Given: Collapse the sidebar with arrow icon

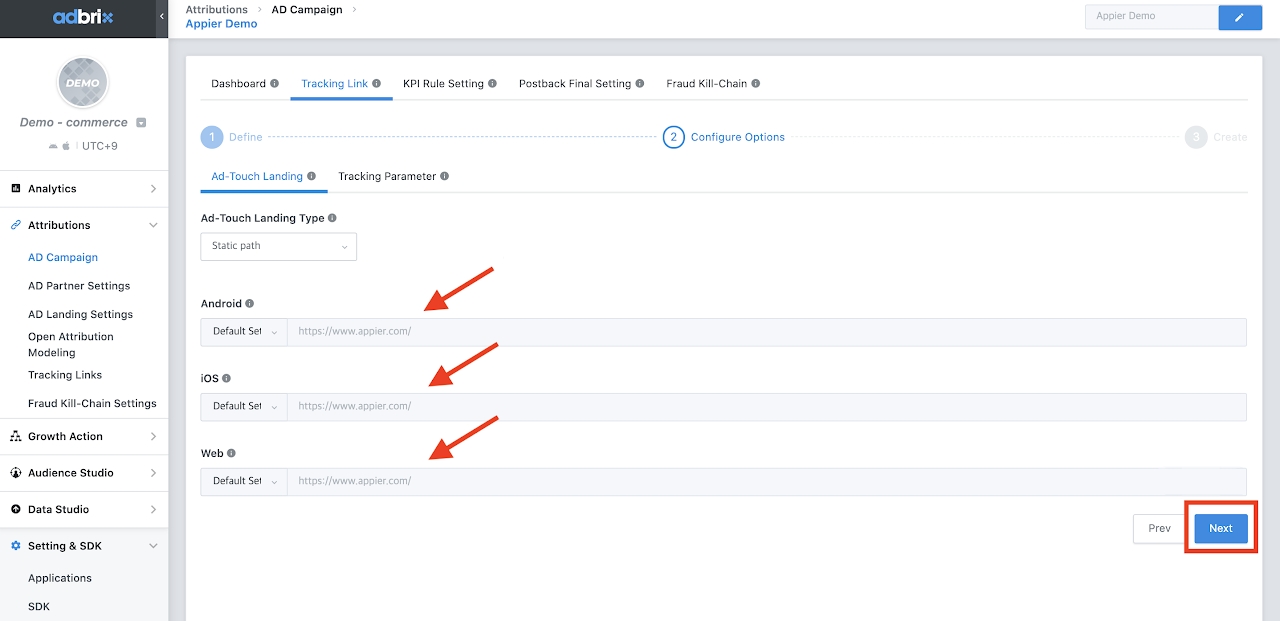Looking at the screenshot, I should tap(162, 18).
